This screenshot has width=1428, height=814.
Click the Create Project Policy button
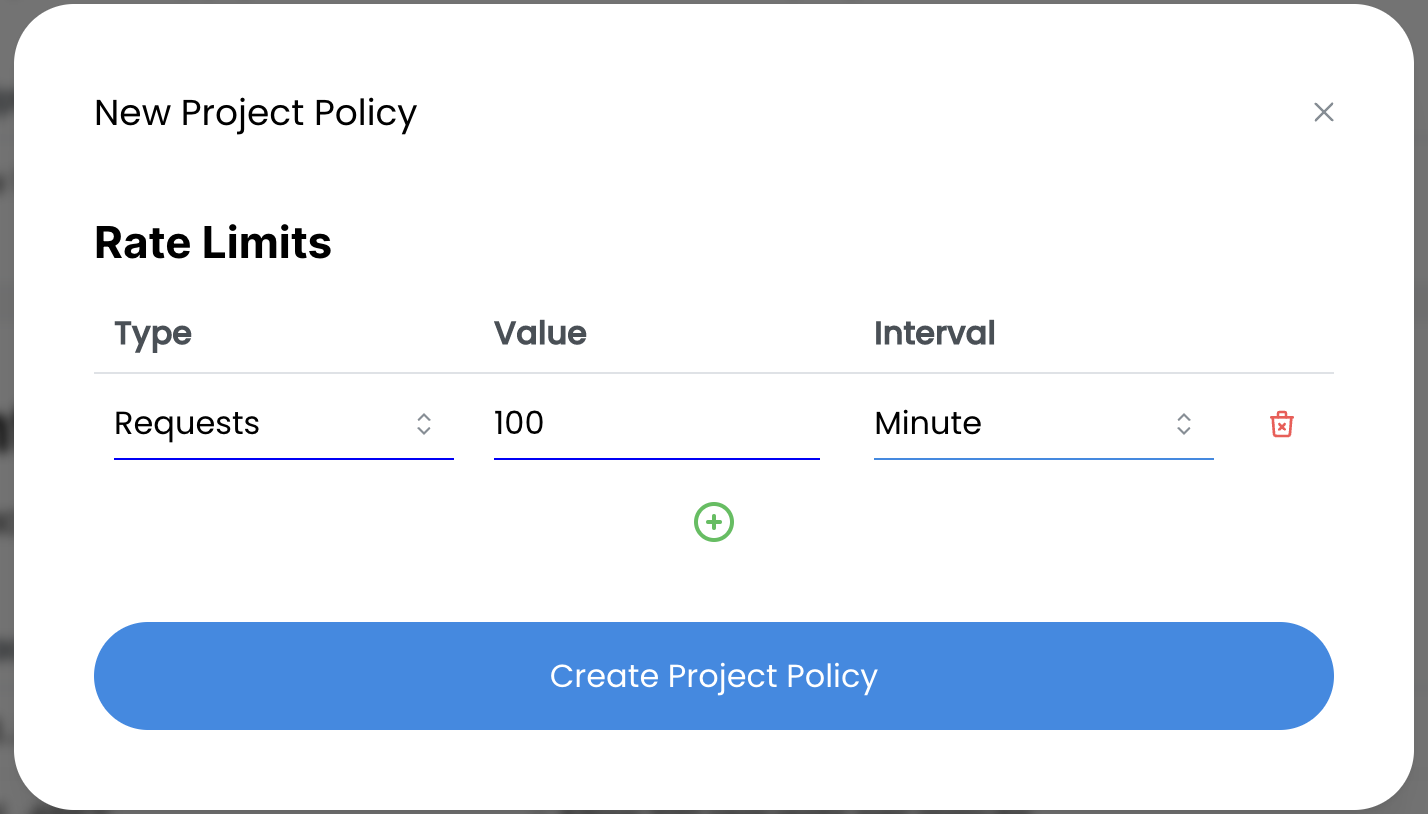coord(714,676)
